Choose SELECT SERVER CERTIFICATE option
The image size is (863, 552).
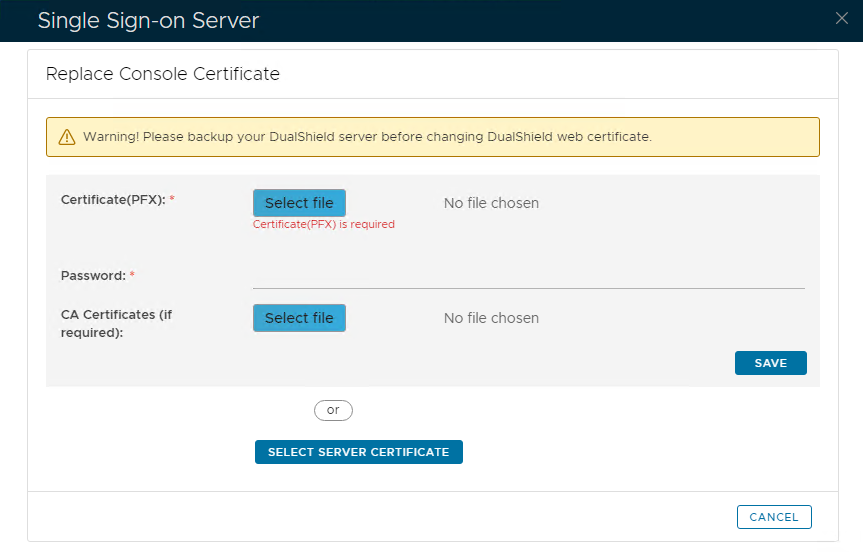[358, 452]
